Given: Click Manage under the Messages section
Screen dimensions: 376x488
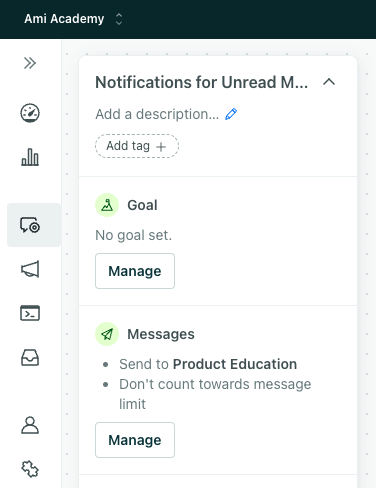Looking at the screenshot, I should 135,440.
